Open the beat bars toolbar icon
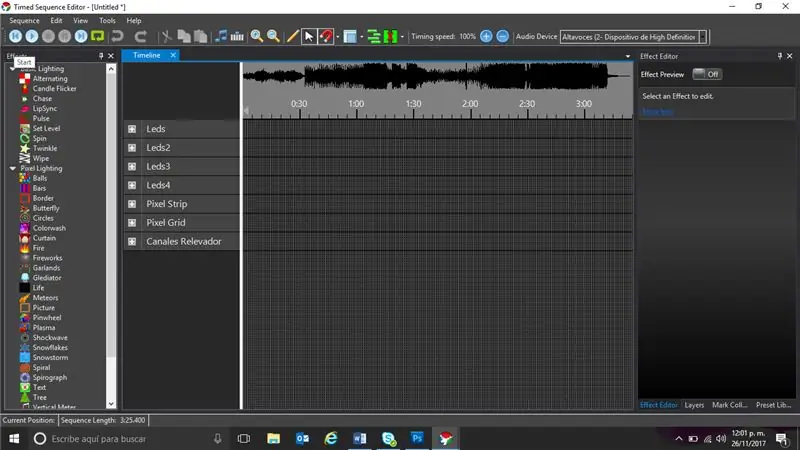The width and height of the screenshot is (800, 450). pos(237,36)
